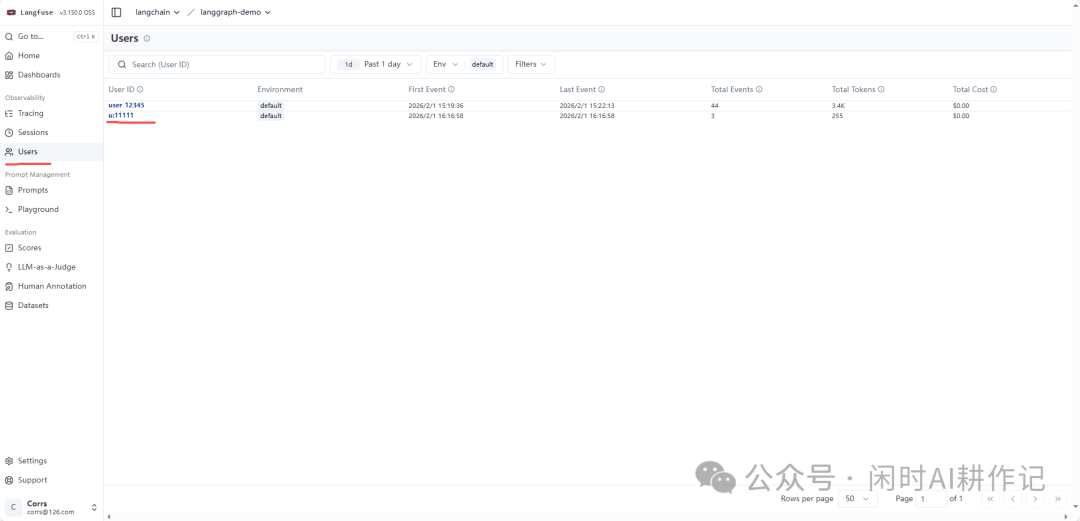Screen dimensions: 1080x521
Task: Click the Page number input field
Action: click(x=931, y=498)
